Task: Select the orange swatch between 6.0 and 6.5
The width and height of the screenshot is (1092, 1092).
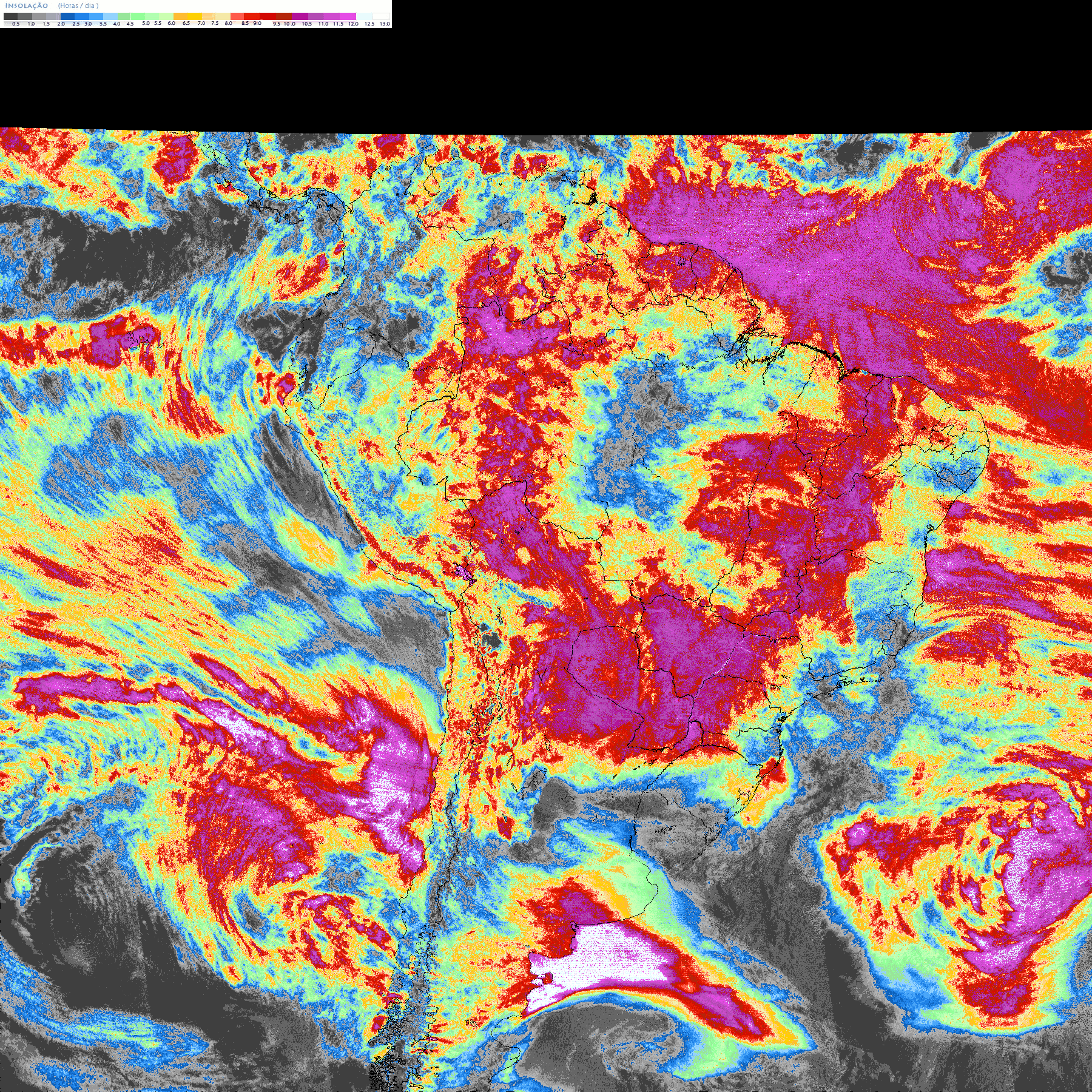Action: point(180,16)
